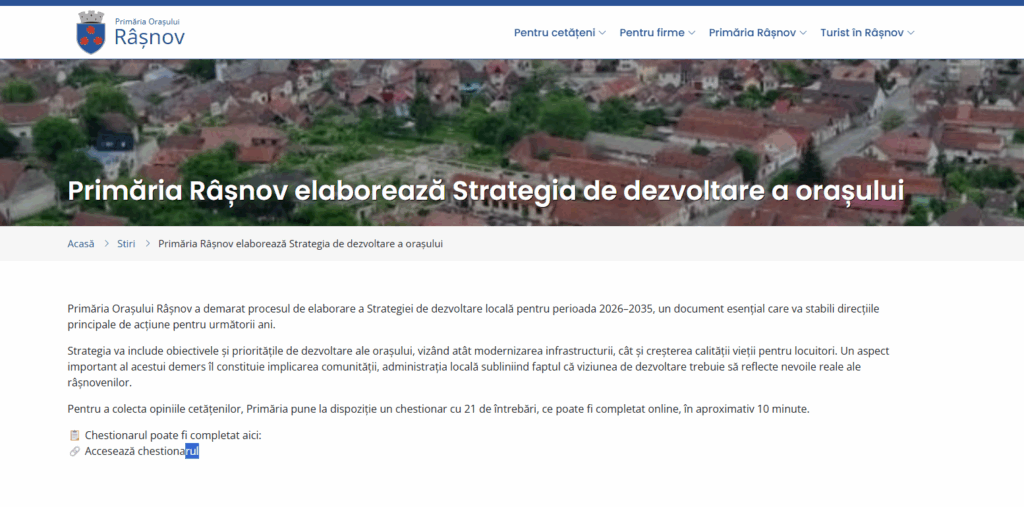
Task: Click the Râșnov coat of arms logo
Action: tap(91, 32)
